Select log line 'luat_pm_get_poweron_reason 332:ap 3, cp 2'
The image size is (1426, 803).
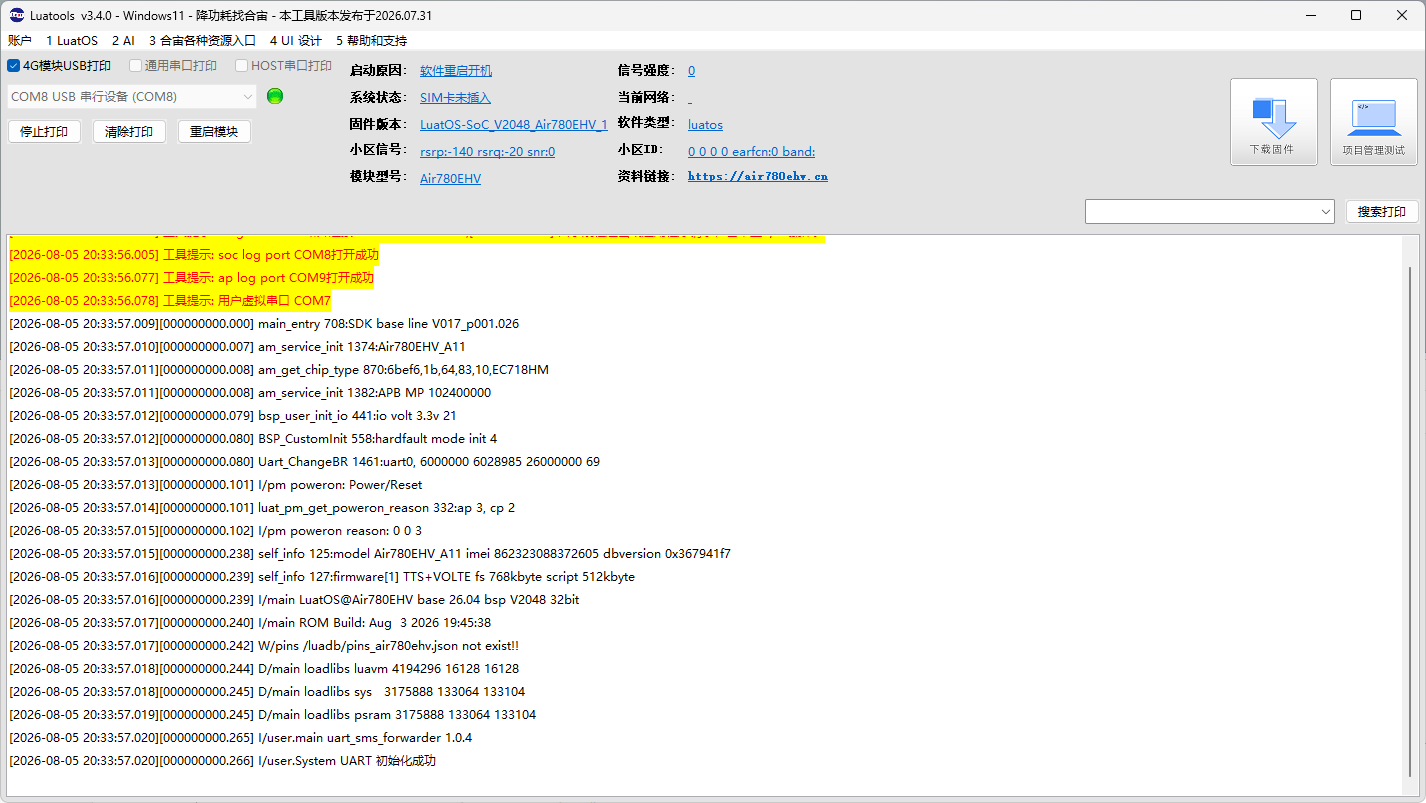pyautogui.click(x=262, y=508)
